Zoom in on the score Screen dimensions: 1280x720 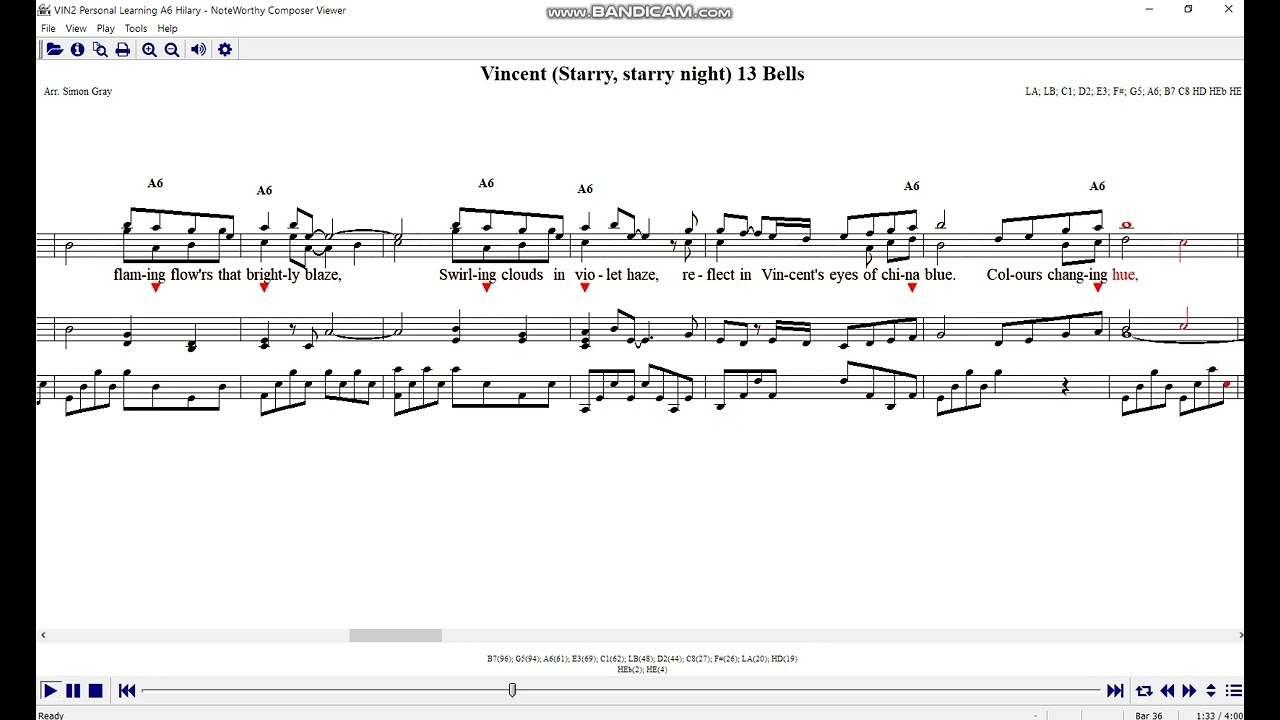pyautogui.click(x=149, y=50)
